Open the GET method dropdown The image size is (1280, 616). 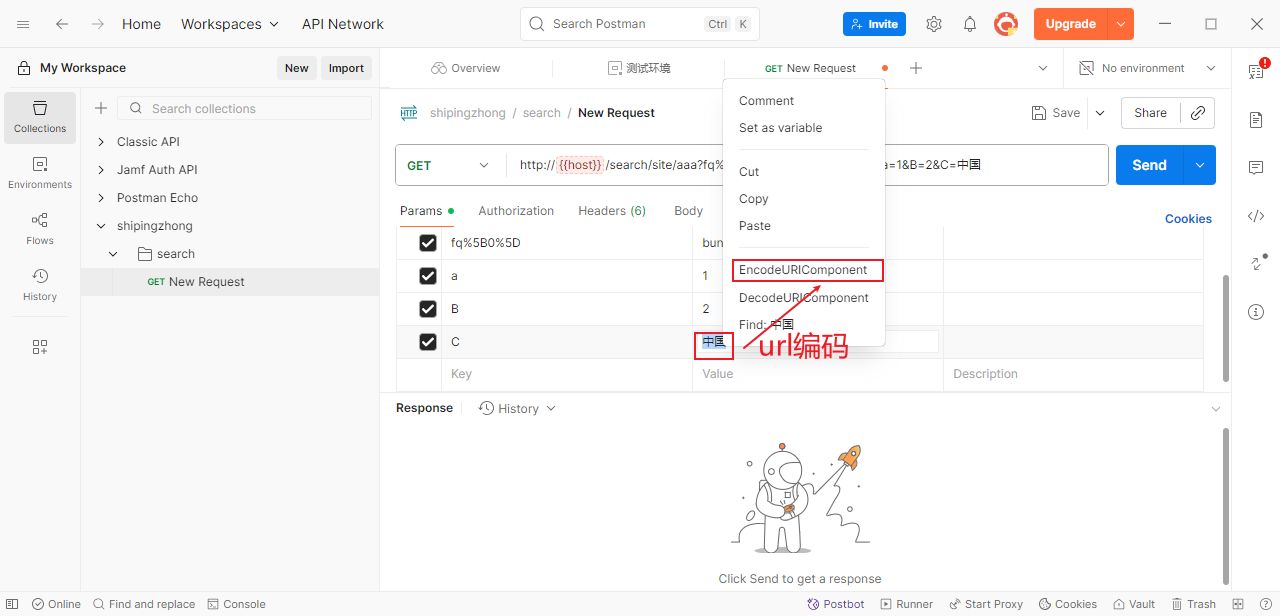pos(450,165)
